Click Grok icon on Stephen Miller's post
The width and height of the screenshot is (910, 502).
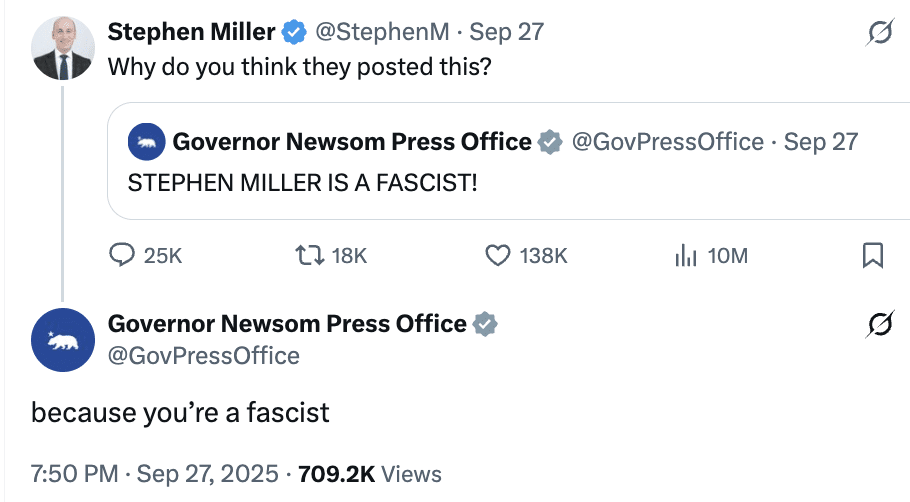coord(879,34)
